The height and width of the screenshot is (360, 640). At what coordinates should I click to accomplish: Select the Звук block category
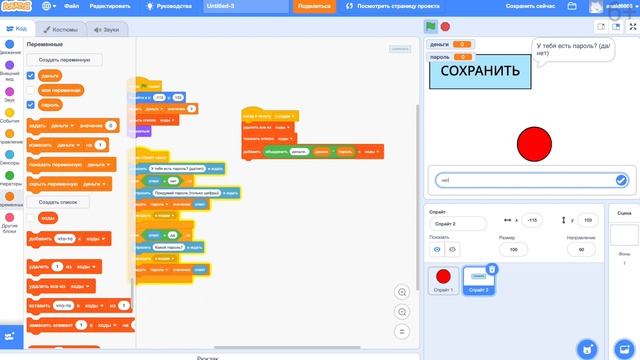(x=10, y=94)
